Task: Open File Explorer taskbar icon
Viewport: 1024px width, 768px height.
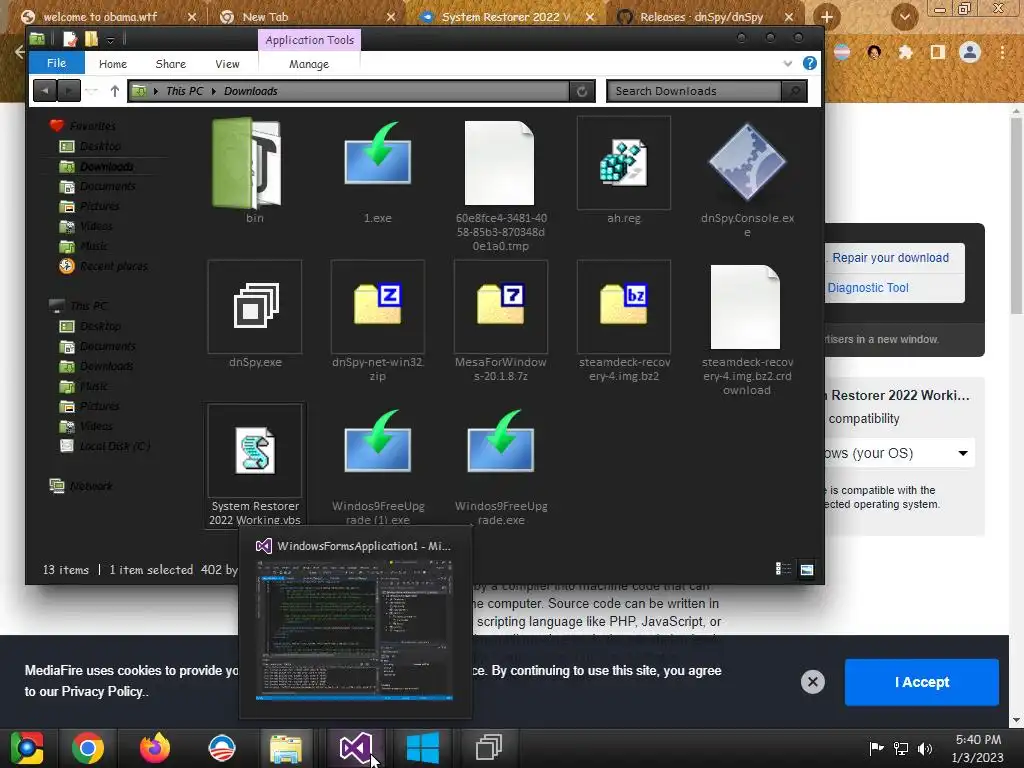Action: click(286, 748)
